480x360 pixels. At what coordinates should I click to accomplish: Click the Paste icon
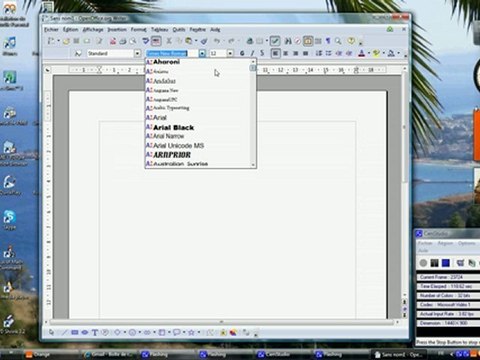189,41
